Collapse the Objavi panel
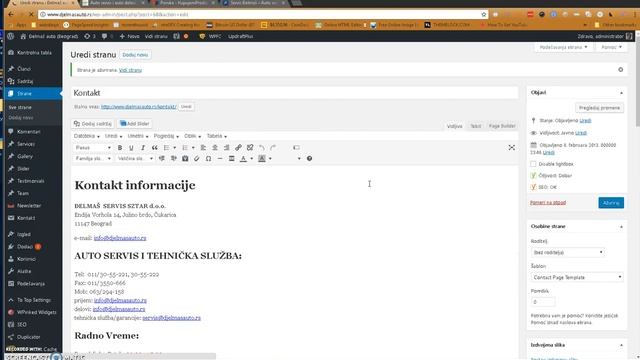The width and height of the screenshot is (640, 360). click(621, 93)
